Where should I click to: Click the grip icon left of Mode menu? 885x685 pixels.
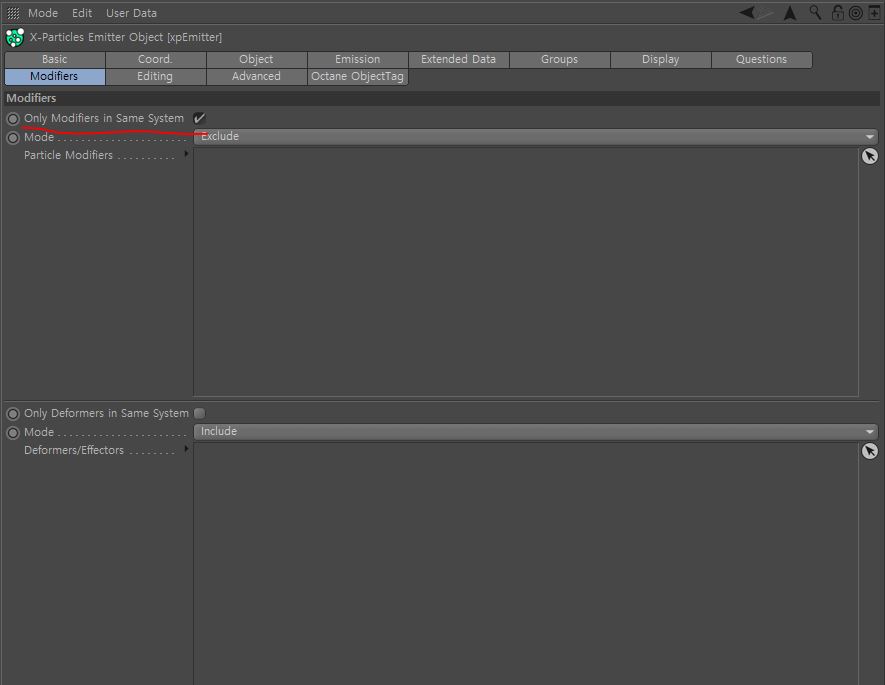pyautogui.click(x=13, y=12)
